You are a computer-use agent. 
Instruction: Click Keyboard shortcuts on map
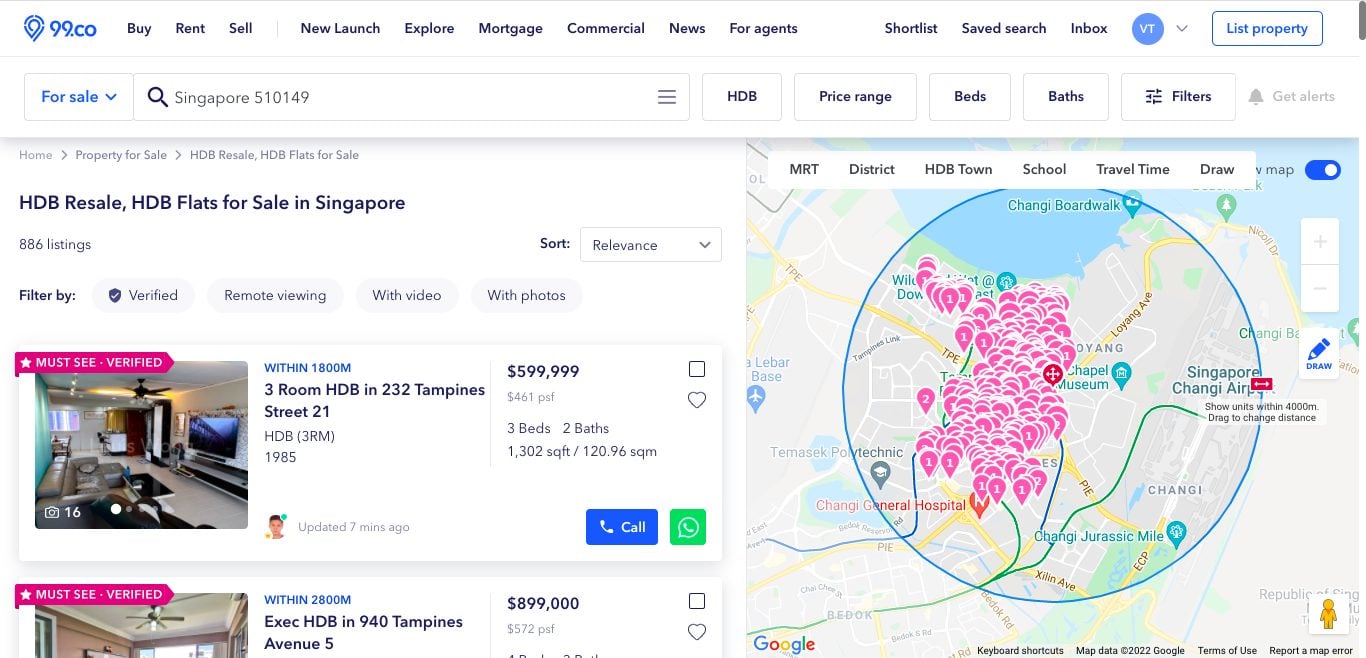[x=1020, y=650]
